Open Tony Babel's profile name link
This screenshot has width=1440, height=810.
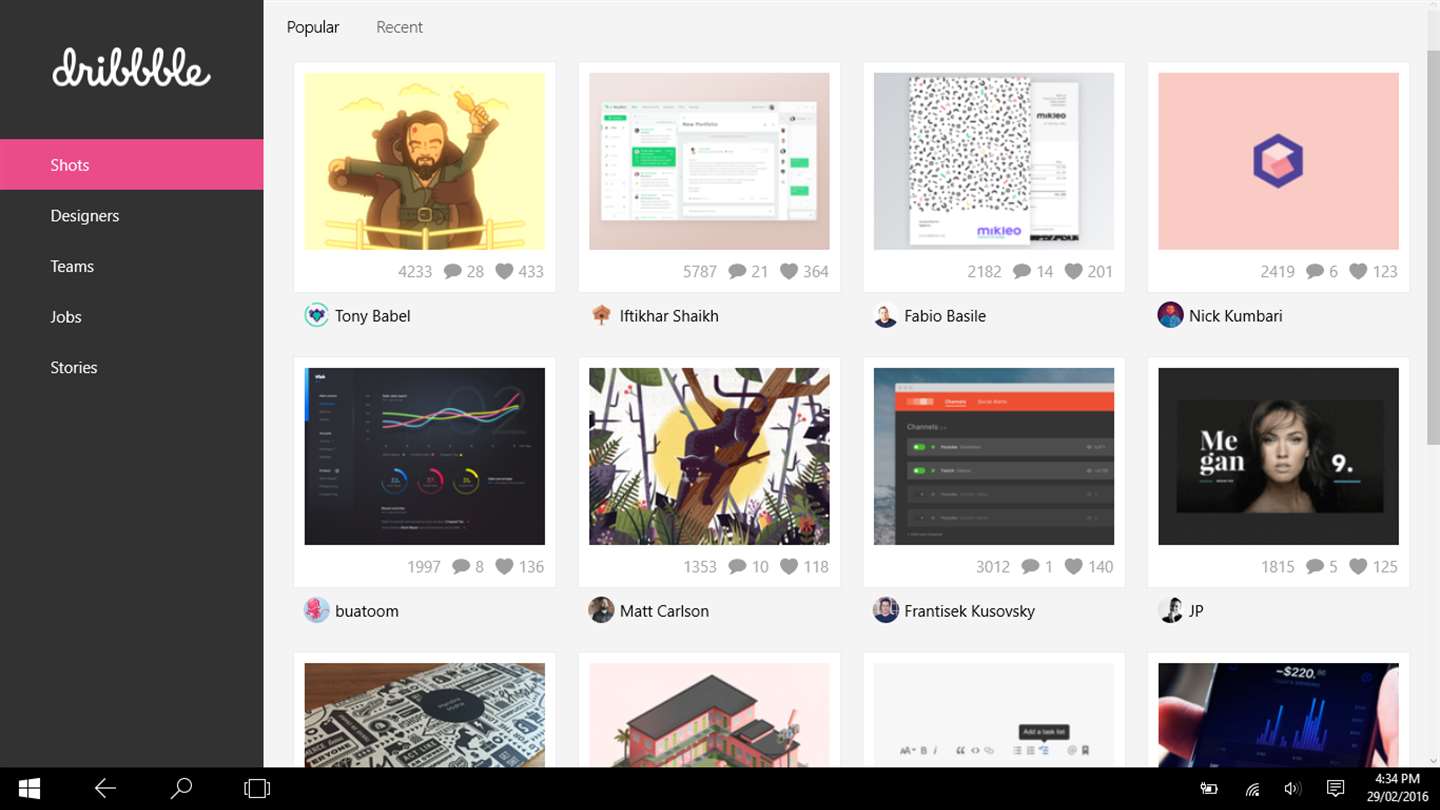click(x=372, y=316)
